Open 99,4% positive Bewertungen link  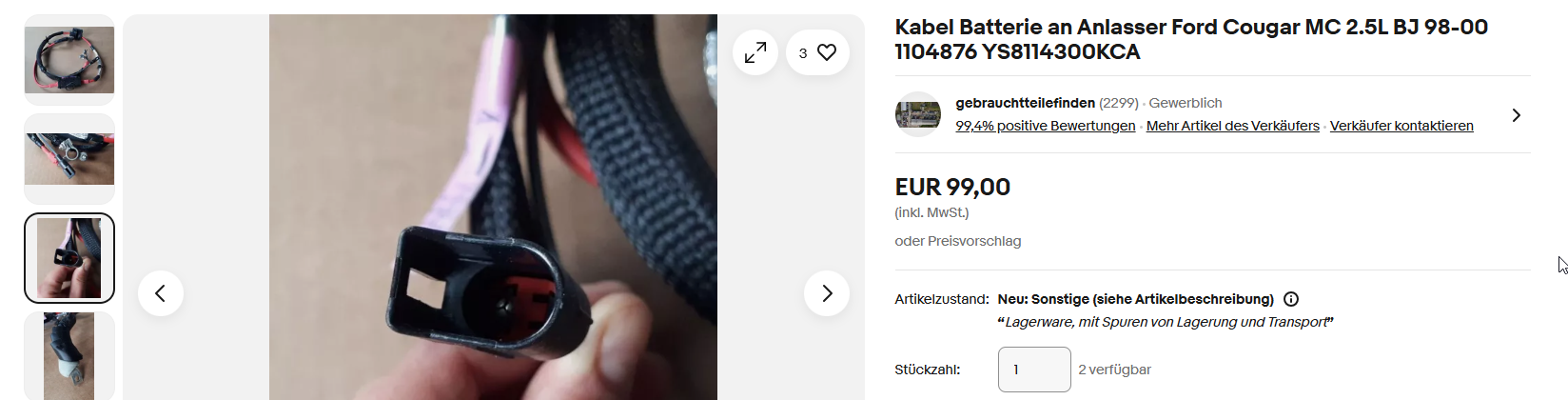pos(1046,126)
